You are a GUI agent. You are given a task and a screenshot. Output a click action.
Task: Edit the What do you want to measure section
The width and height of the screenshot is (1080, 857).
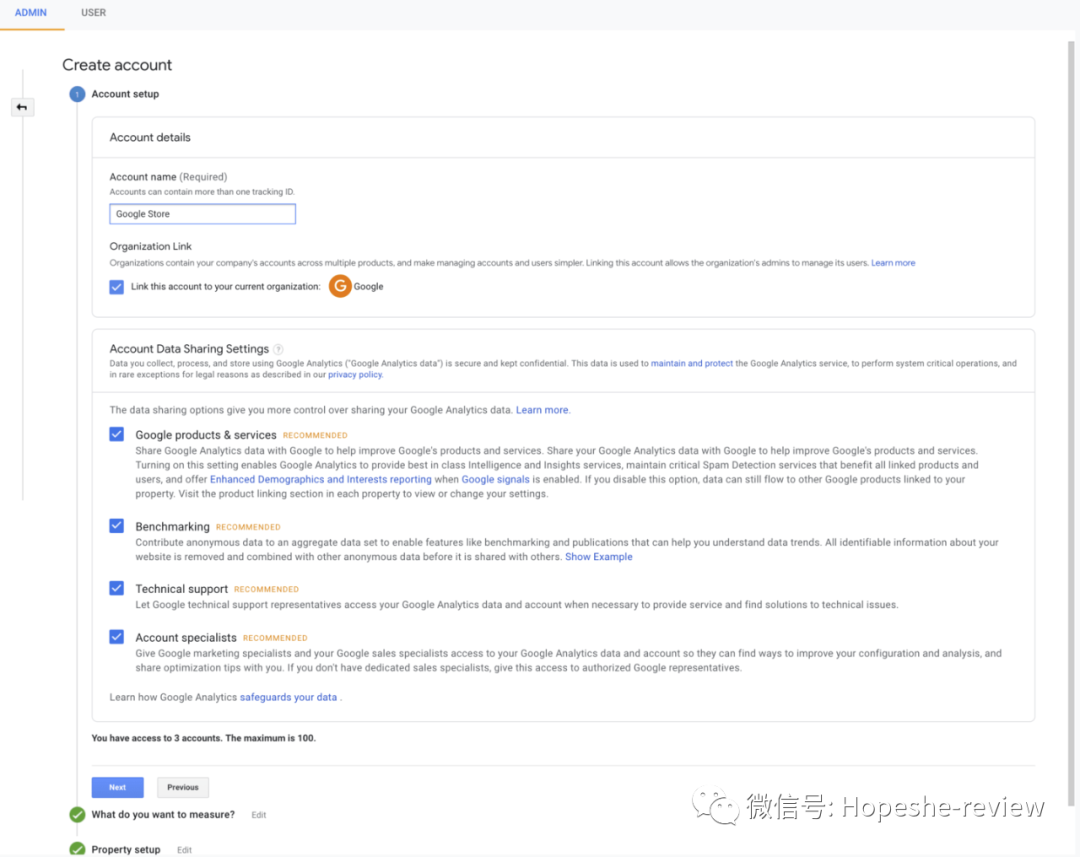pyautogui.click(x=258, y=815)
